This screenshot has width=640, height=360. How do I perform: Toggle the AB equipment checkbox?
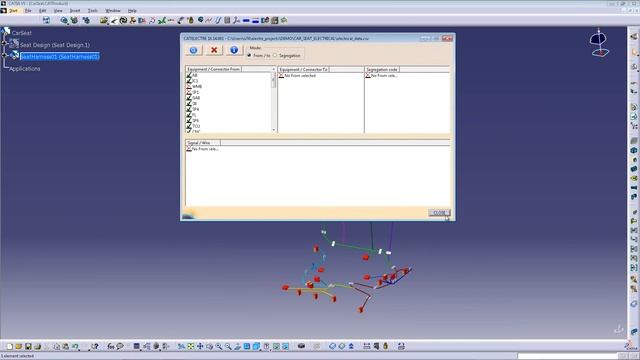tap(189, 75)
